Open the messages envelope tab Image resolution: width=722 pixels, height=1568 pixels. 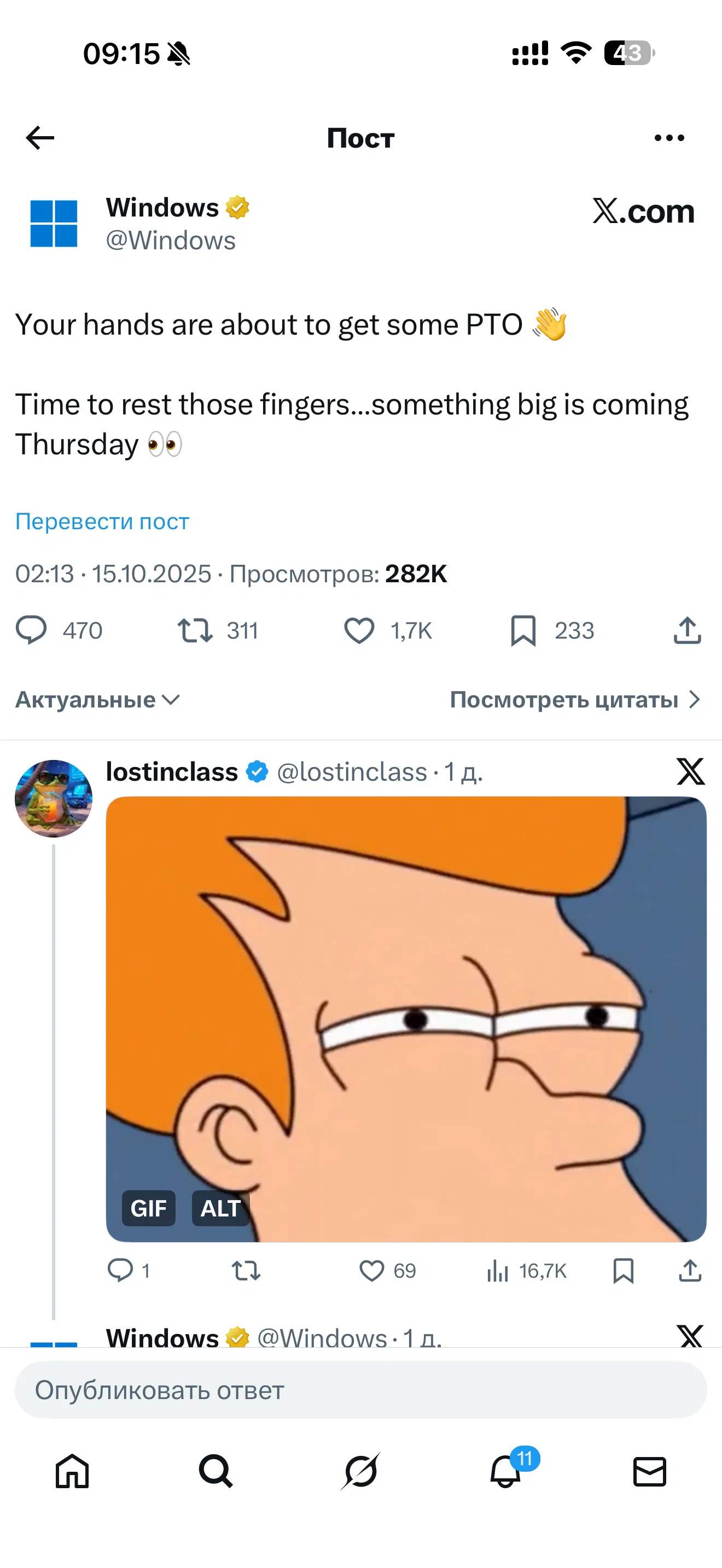pos(650,1472)
